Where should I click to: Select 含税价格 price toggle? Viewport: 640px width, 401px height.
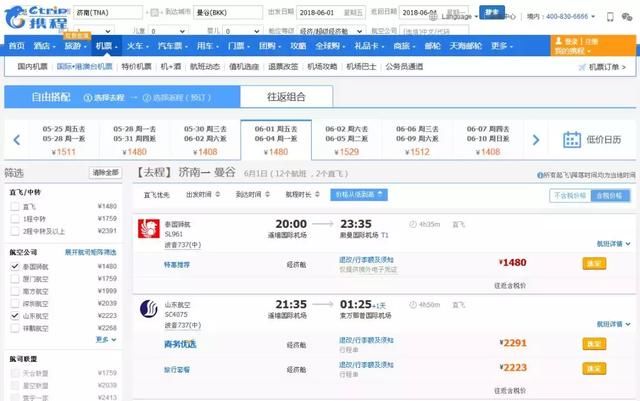pos(609,196)
